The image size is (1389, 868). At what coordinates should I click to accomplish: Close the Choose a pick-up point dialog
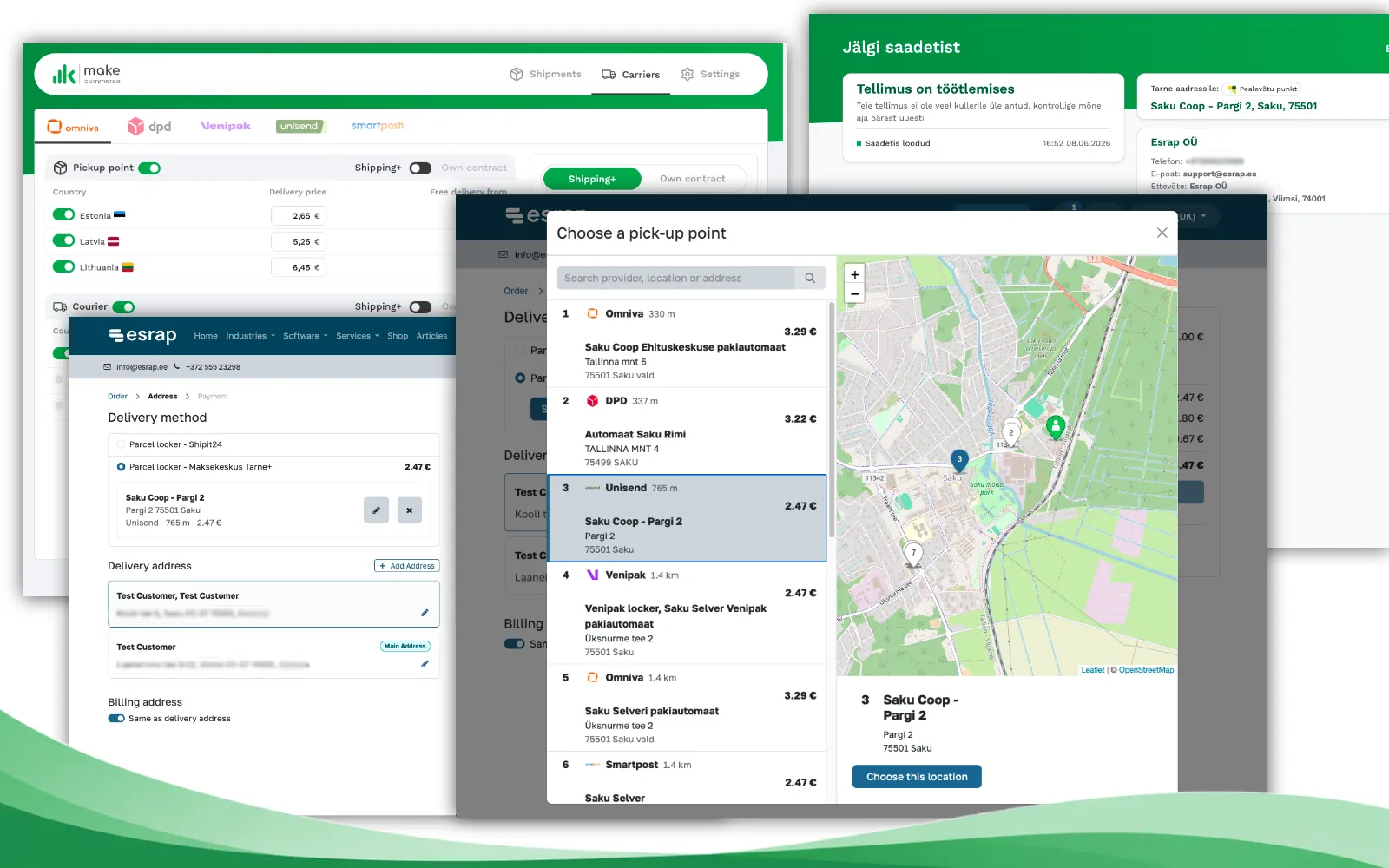pyautogui.click(x=1162, y=233)
